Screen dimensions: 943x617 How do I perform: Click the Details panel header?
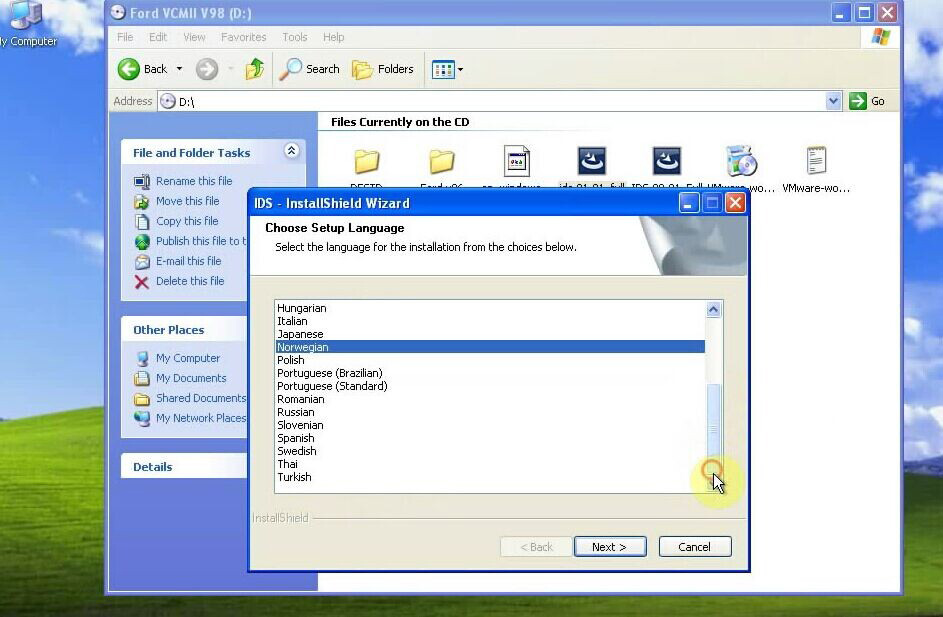pyautogui.click(x=184, y=467)
